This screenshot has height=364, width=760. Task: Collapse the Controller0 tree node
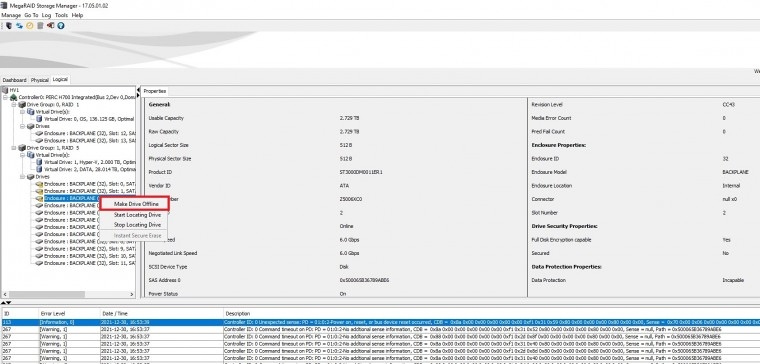[x=5, y=97]
